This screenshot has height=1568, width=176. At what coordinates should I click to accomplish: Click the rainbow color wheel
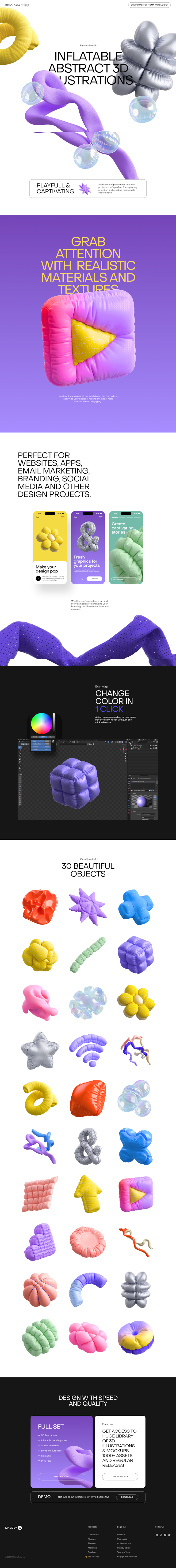pos(41,724)
